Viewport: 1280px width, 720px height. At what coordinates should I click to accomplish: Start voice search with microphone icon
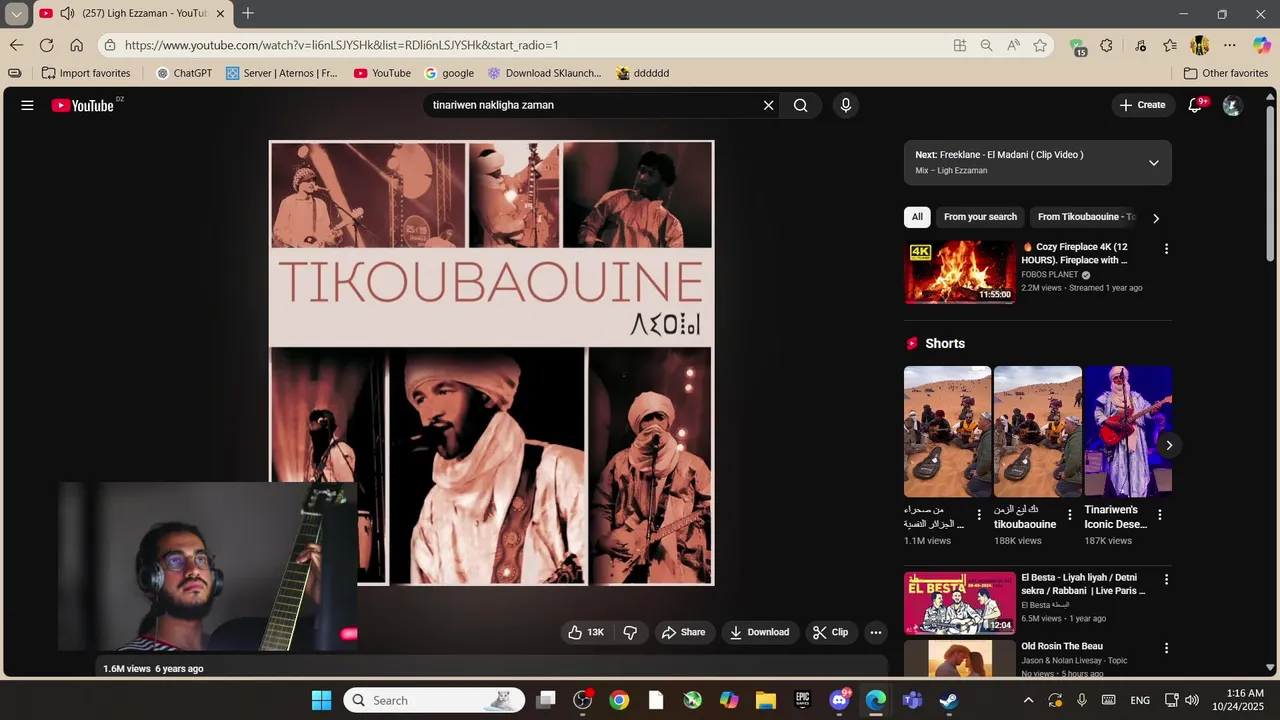click(x=846, y=105)
